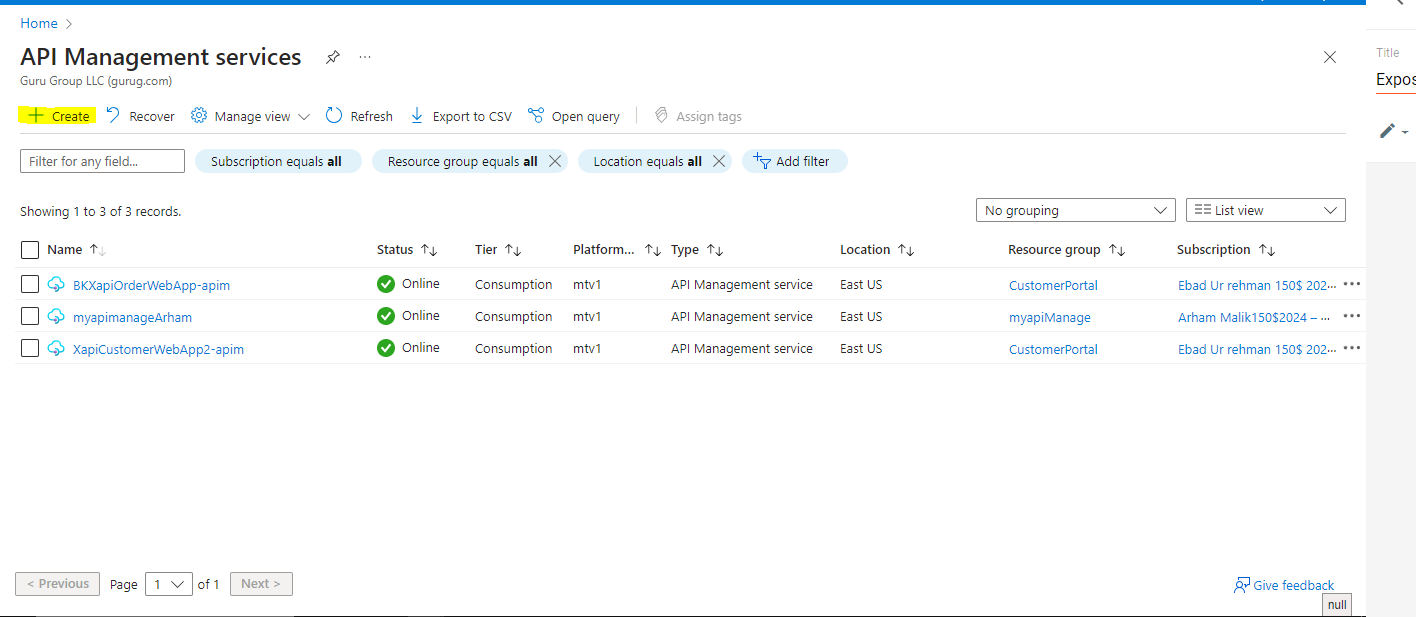This screenshot has width=1416, height=617.
Task: Open the No grouping dropdown
Action: [1075, 210]
